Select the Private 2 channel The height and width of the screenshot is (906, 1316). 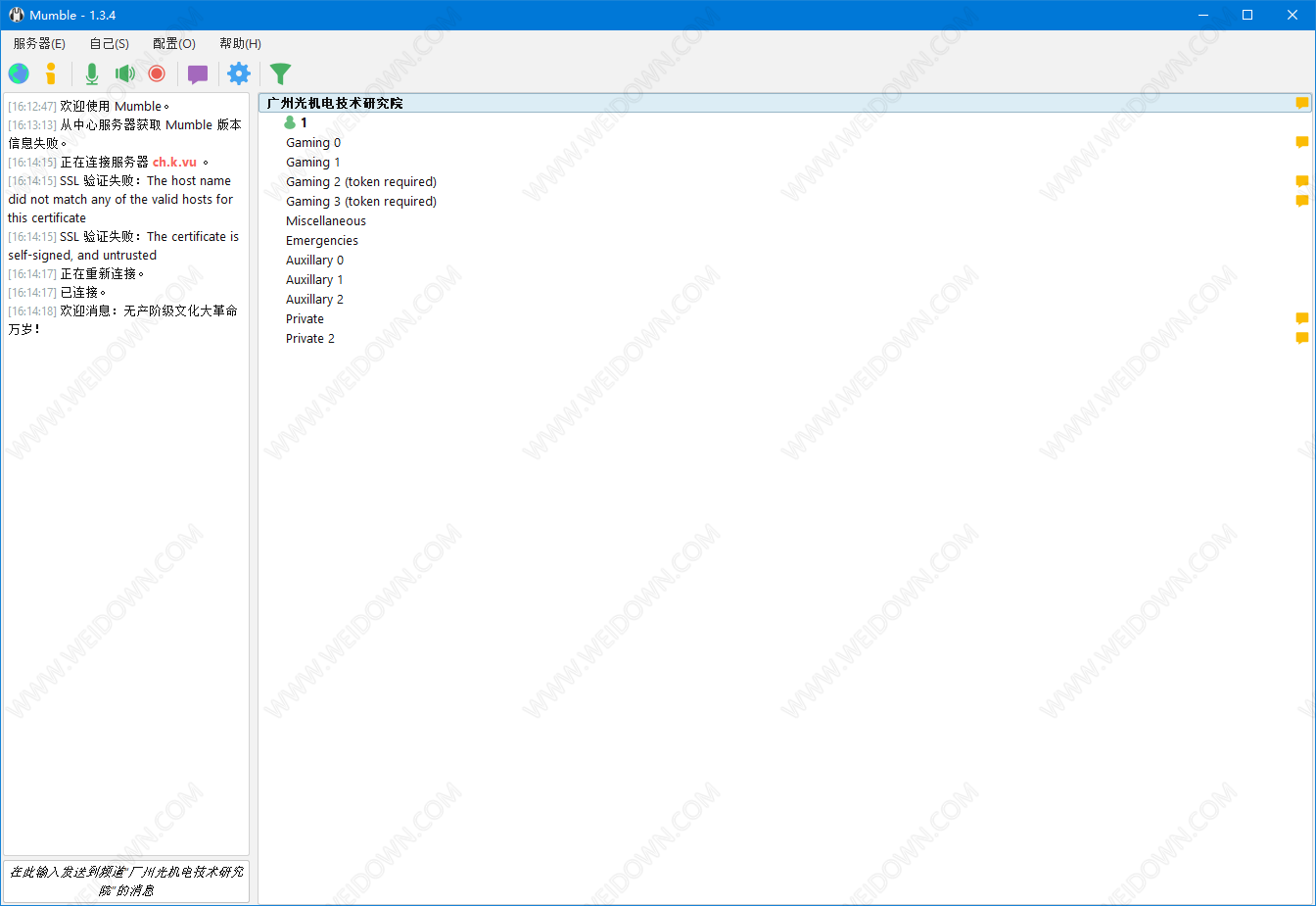pos(310,338)
